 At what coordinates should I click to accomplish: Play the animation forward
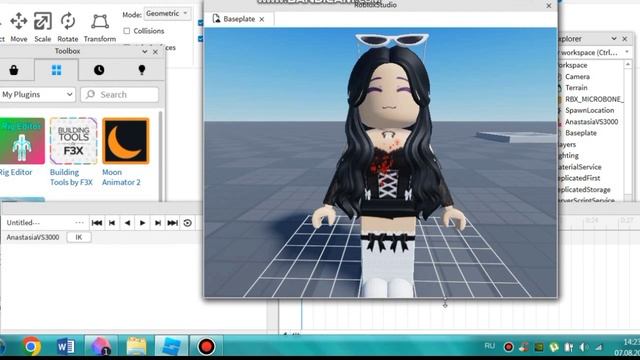tap(142, 223)
